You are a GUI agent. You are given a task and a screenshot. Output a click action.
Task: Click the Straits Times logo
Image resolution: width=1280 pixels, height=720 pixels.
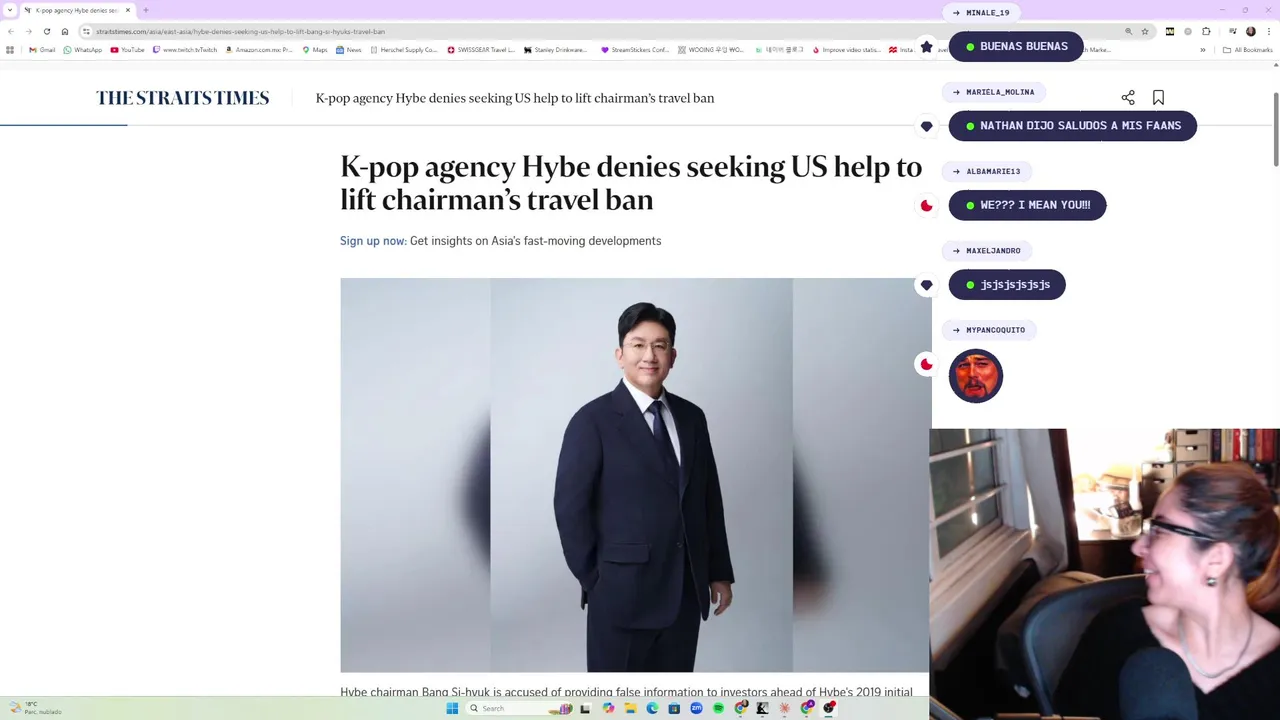click(183, 98)
